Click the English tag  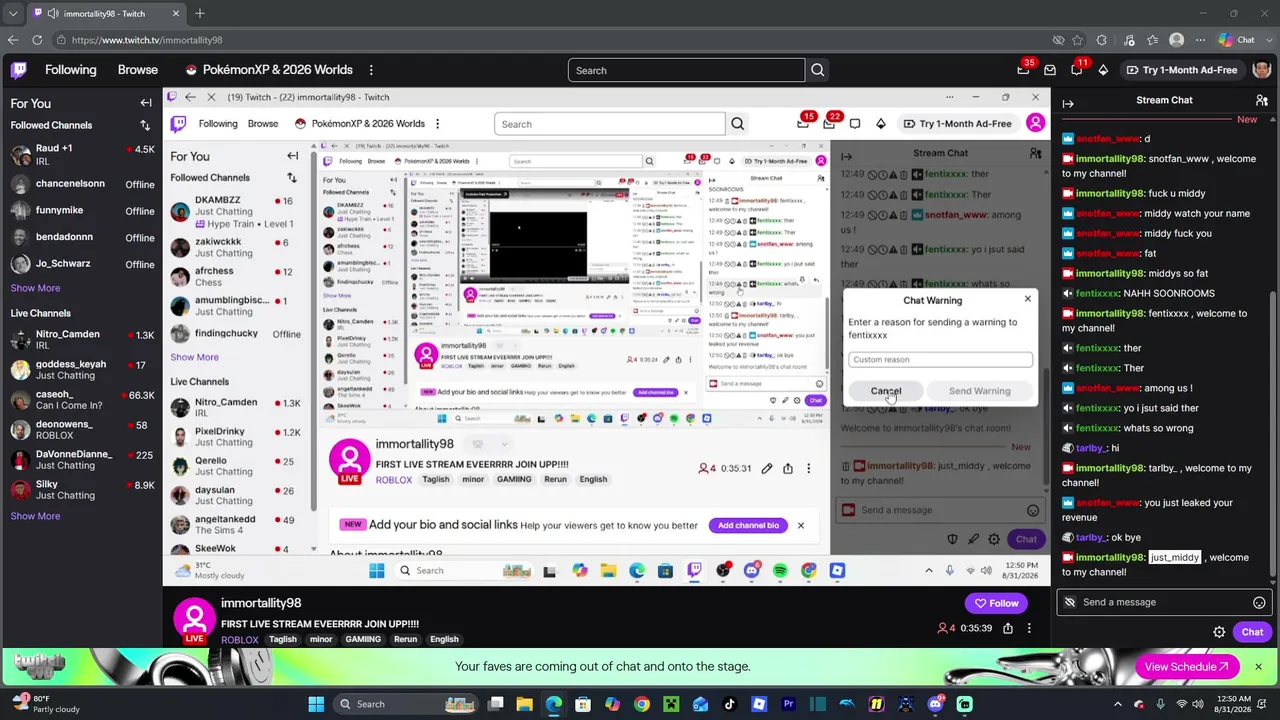tap(444, 640)
